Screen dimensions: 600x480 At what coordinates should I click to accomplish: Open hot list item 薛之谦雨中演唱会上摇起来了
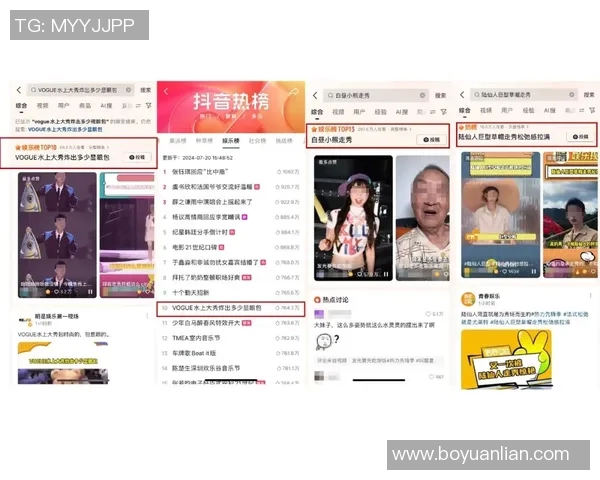(x=231, y=202)
